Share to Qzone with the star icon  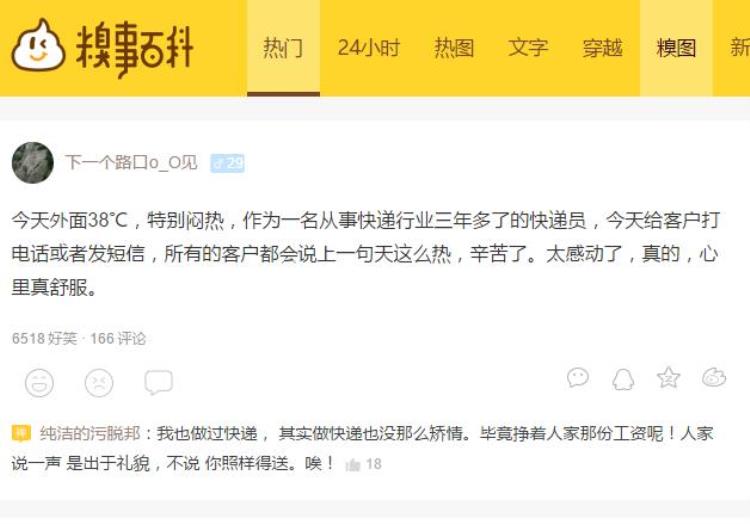(x=668, y=378)
